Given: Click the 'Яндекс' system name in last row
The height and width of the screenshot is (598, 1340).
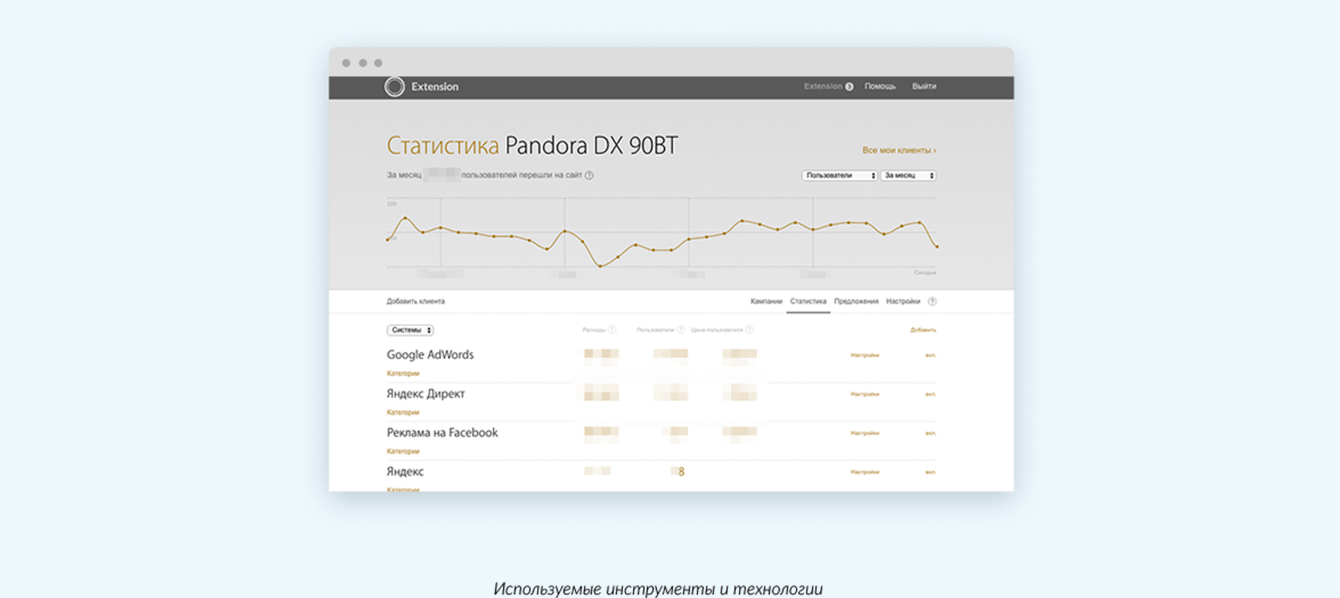Looking at the screenshot, I should point(405,472).
